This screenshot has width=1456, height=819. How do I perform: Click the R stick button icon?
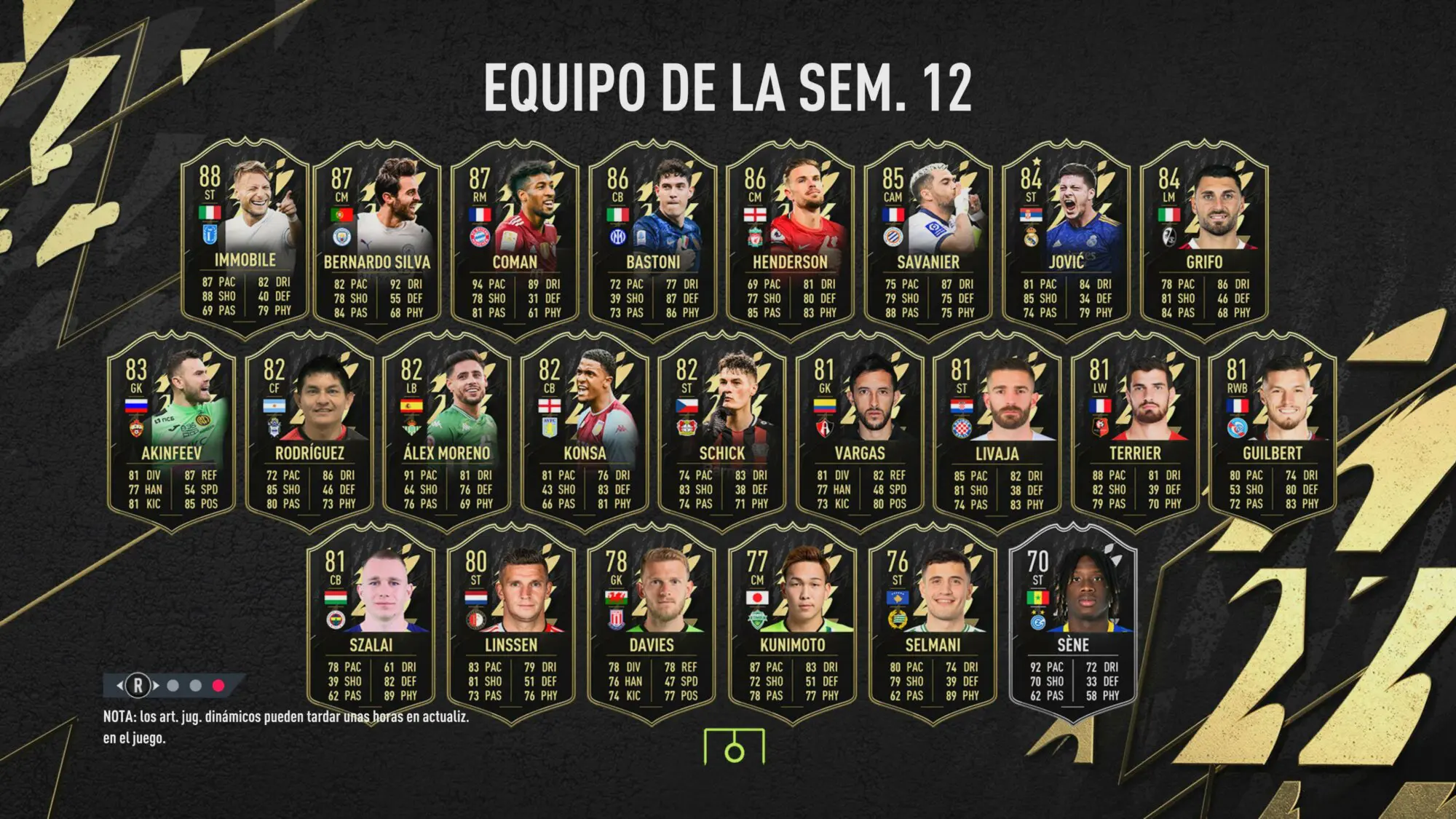pos(138,685)
